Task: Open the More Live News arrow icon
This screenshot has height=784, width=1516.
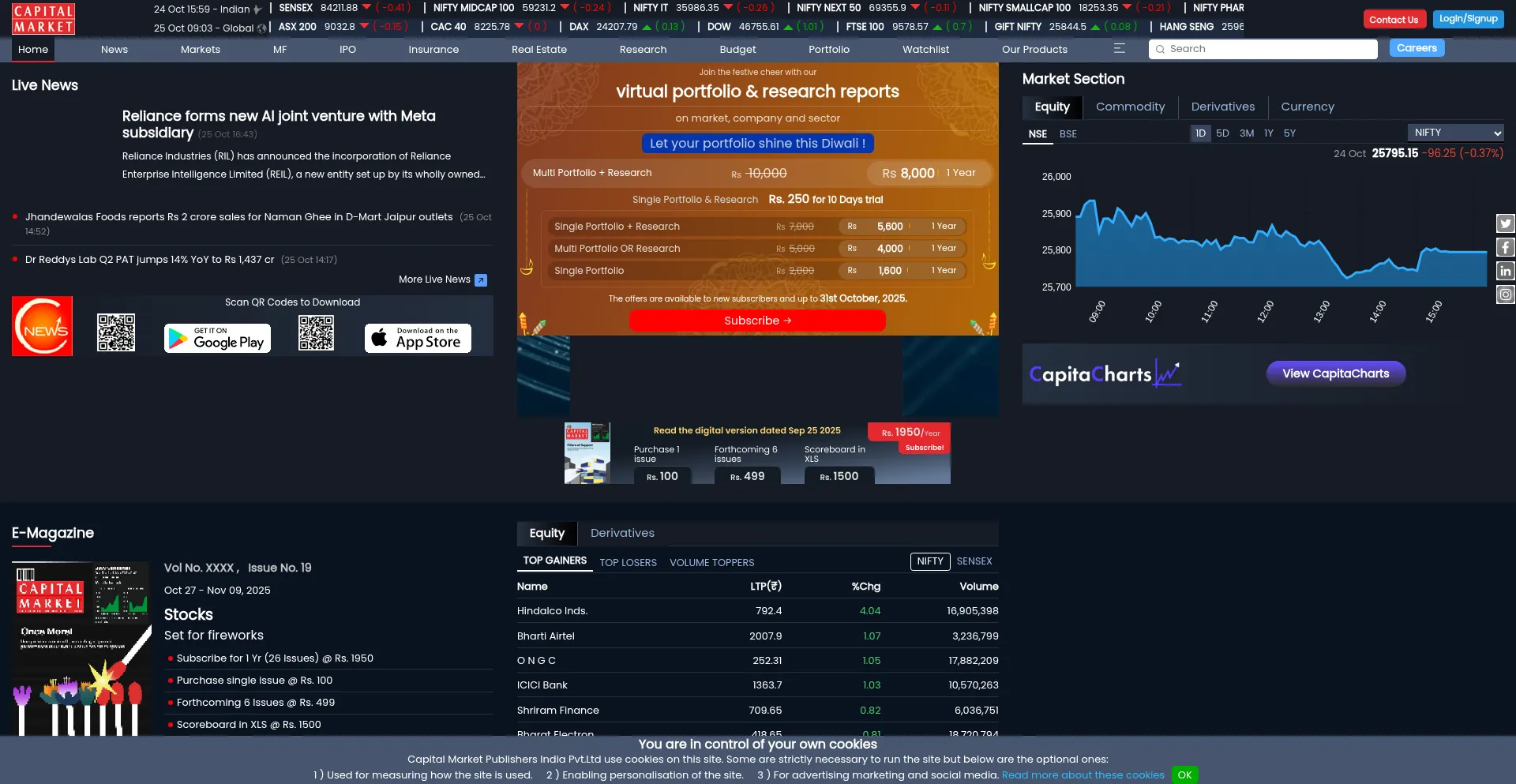Action: [481, 279]
